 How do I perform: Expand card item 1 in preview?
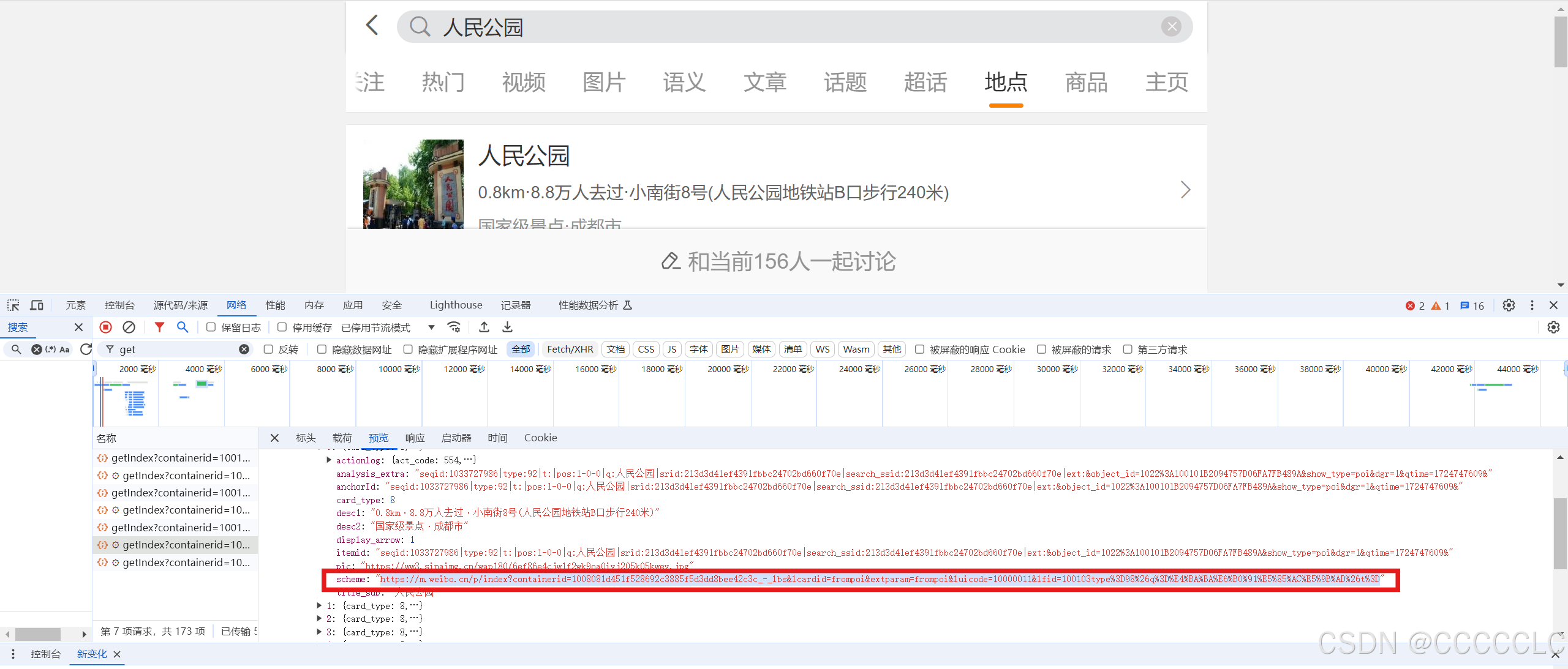(x=319, y=605)
